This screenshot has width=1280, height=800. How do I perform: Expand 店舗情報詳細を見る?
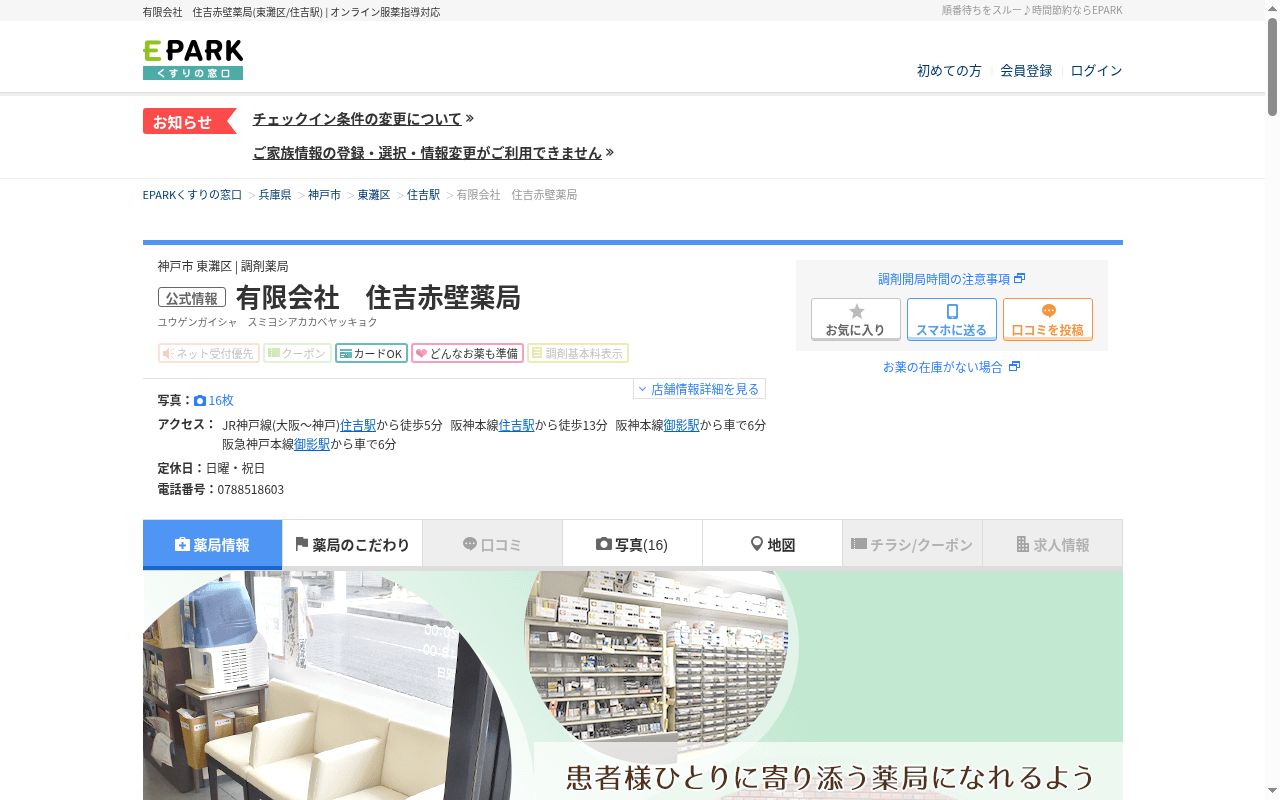pos(699,389)
